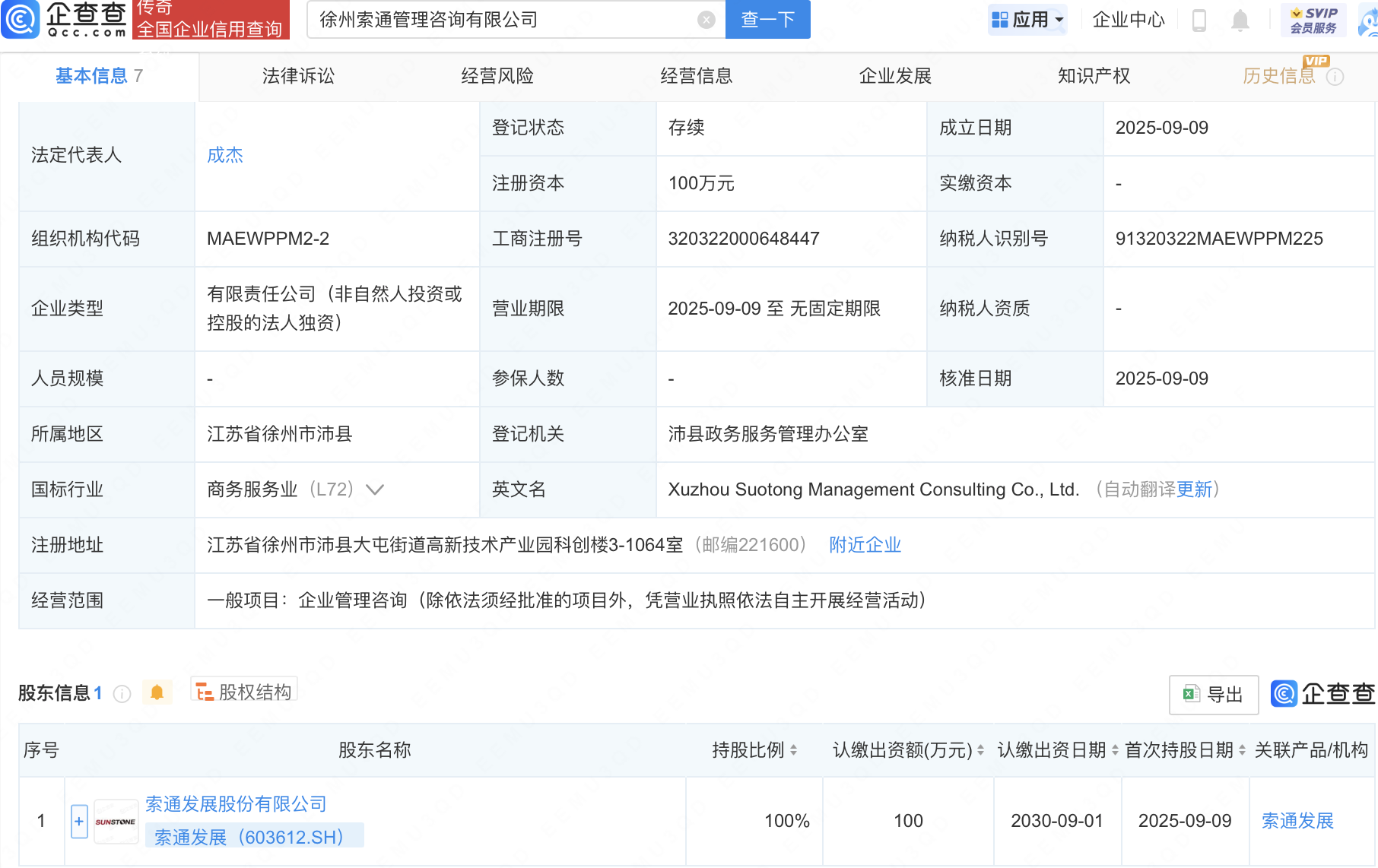
Task: Expand 商务服务业 industry chevron
Action: tap(375, 489)
